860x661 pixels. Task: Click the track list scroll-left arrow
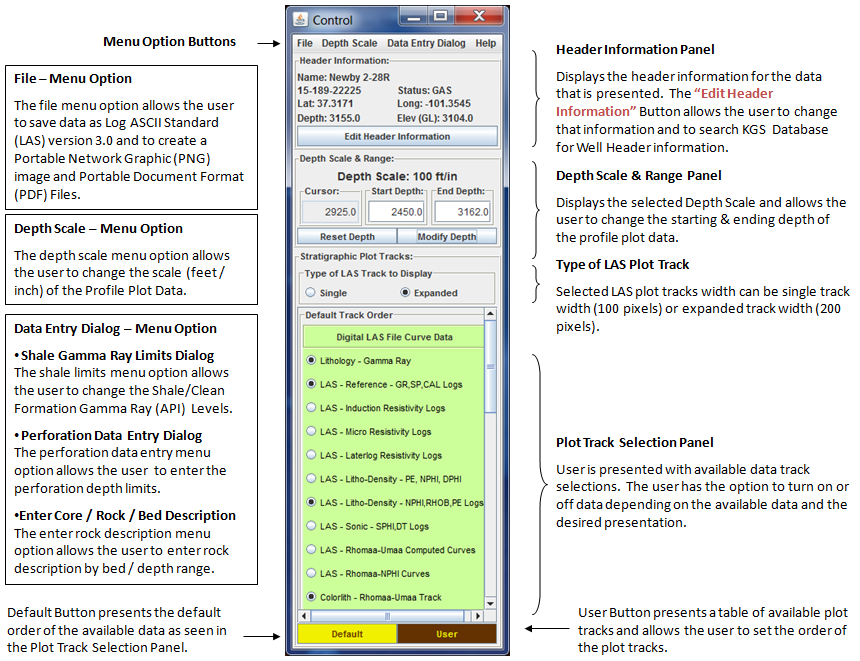(304, 616)
